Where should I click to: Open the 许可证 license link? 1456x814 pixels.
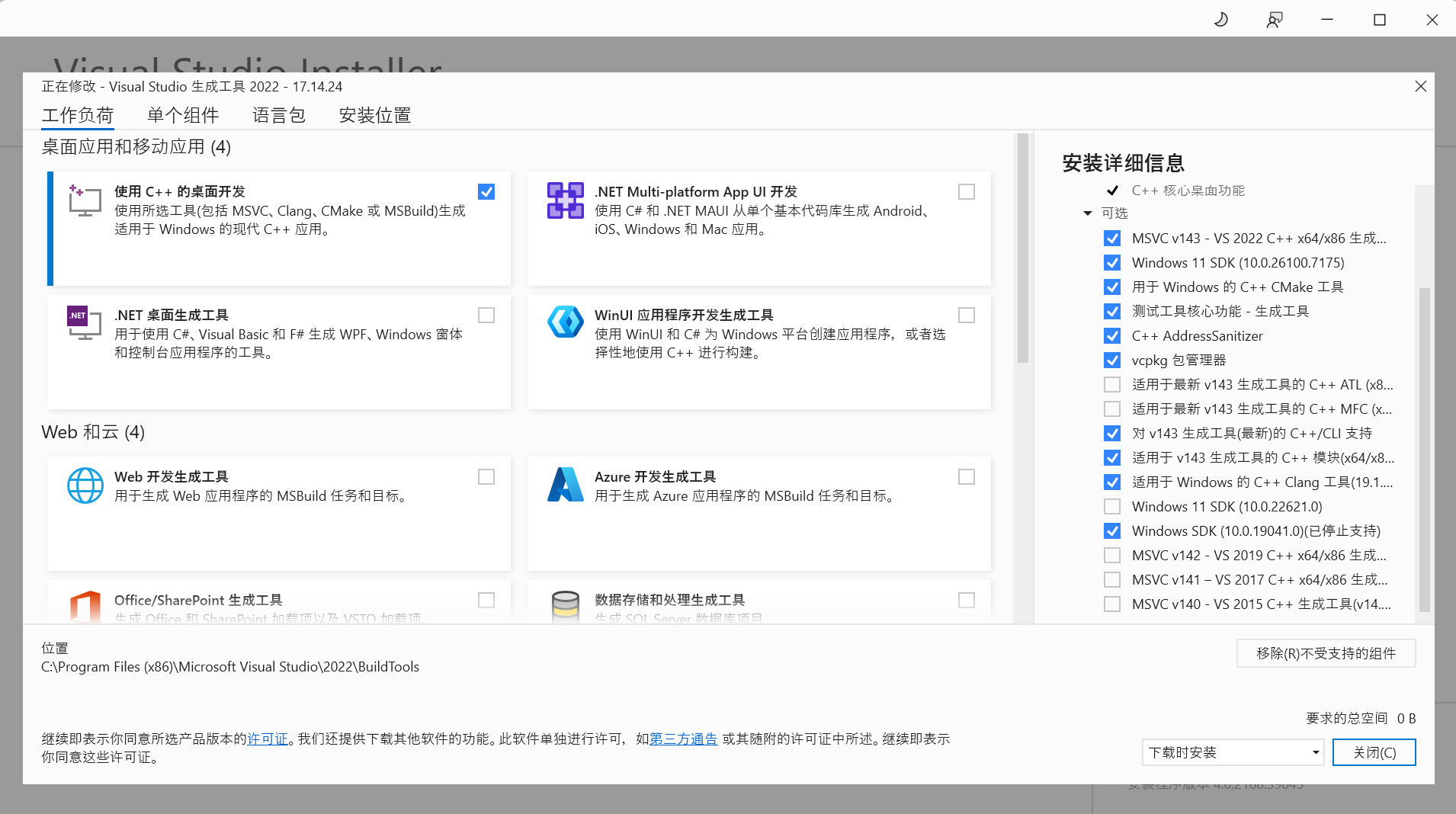(268, 739)
